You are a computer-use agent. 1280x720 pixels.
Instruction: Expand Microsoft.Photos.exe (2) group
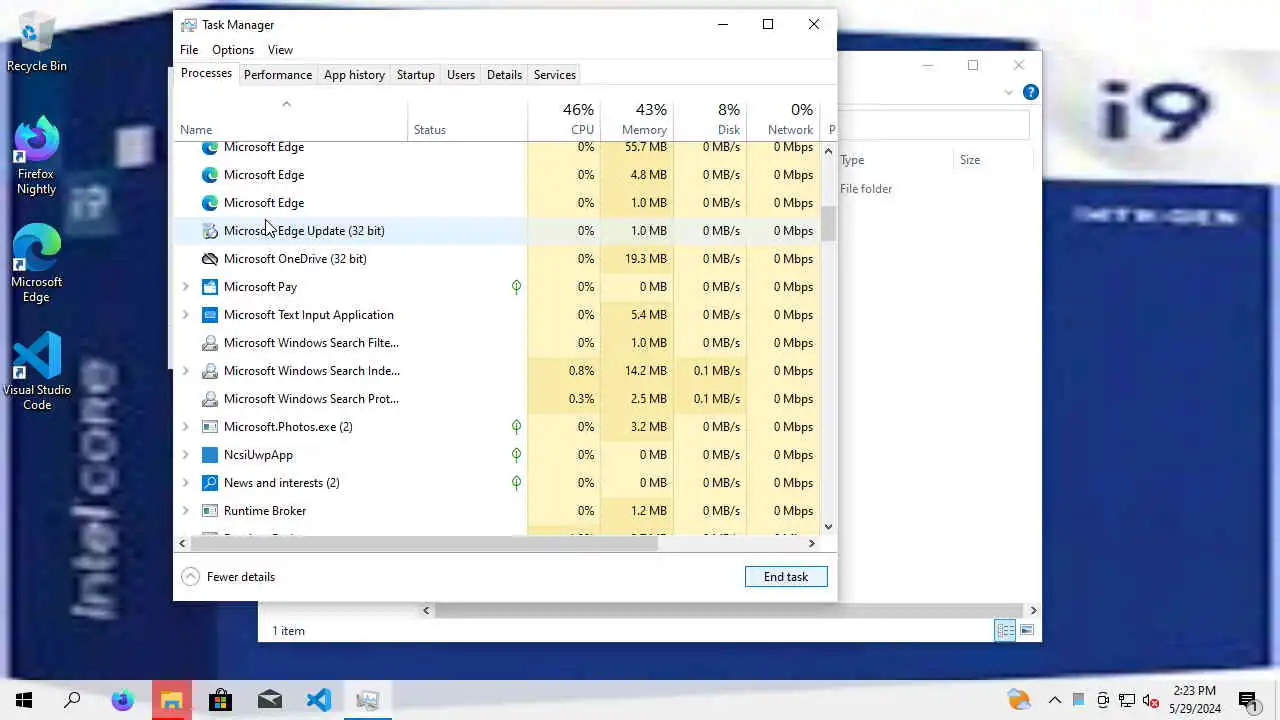(x=185, y=427)
